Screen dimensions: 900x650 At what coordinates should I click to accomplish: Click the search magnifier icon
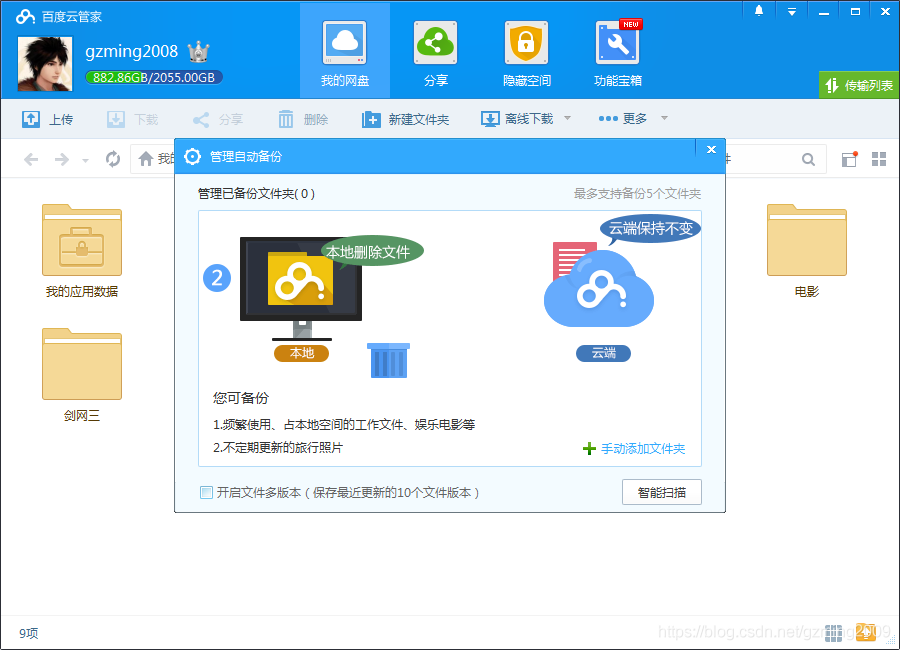point(808,159)
